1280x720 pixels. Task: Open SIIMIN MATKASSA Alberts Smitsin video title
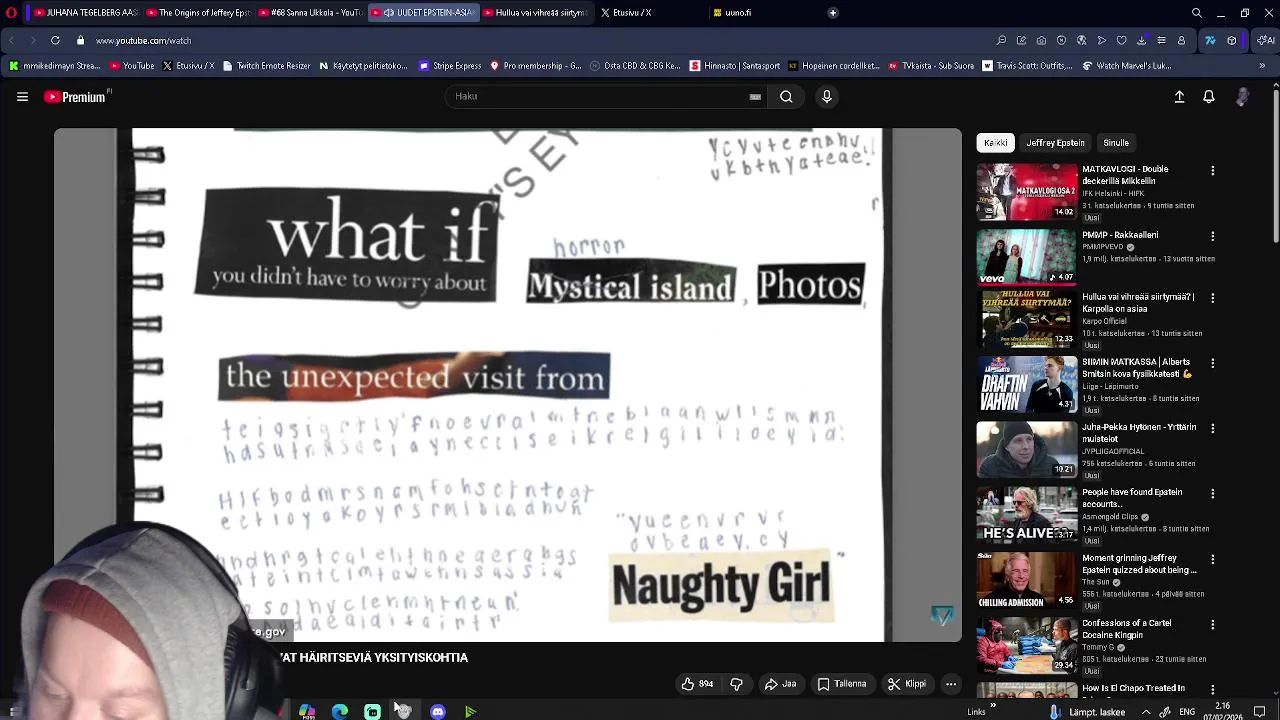(x=1138, y=368)
